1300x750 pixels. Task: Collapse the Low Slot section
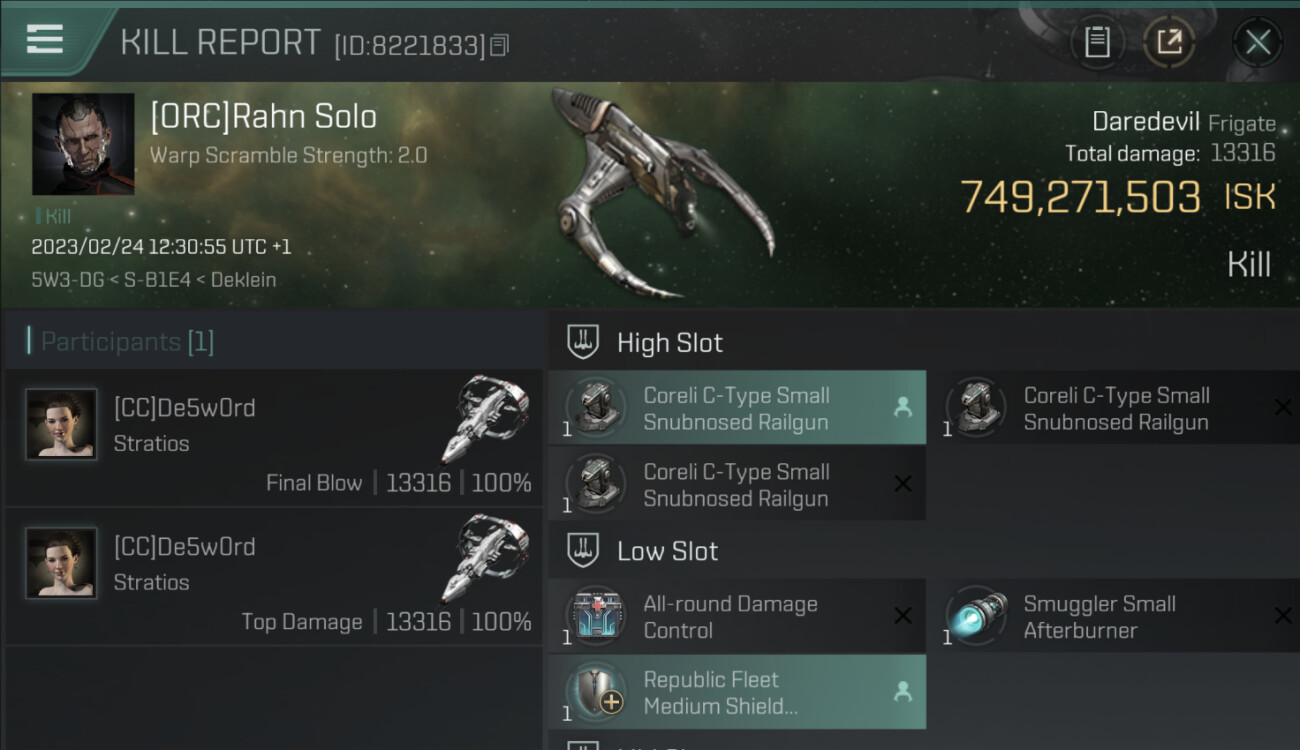(583, 551)
